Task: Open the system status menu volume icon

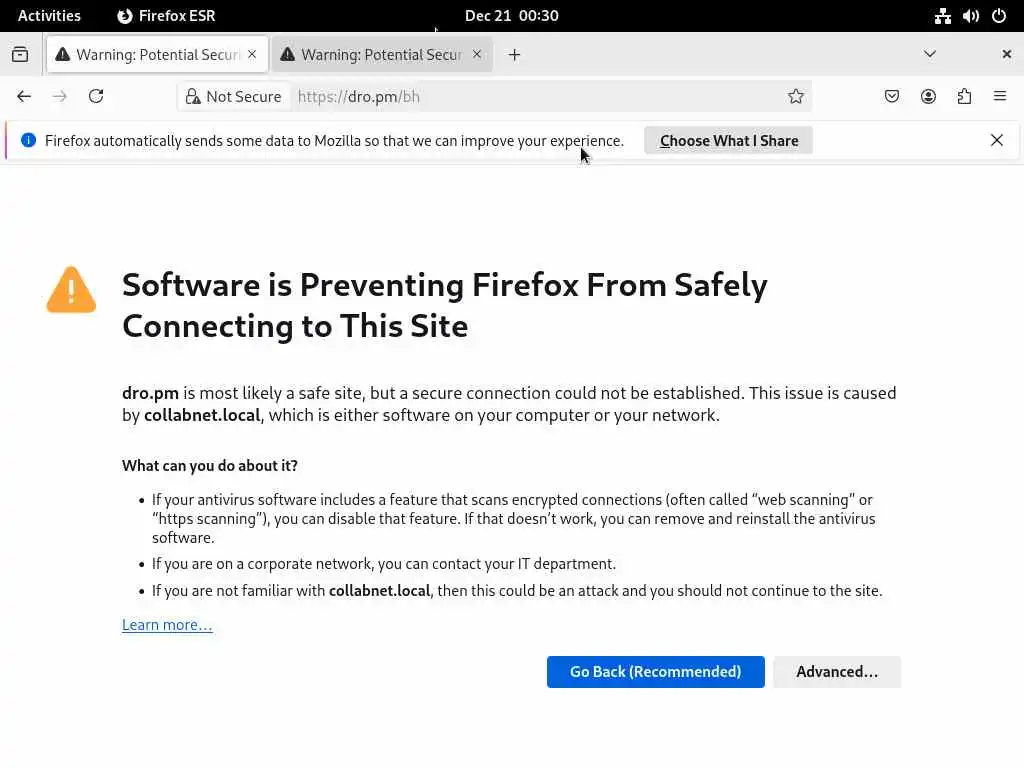Action: (970, 16)
